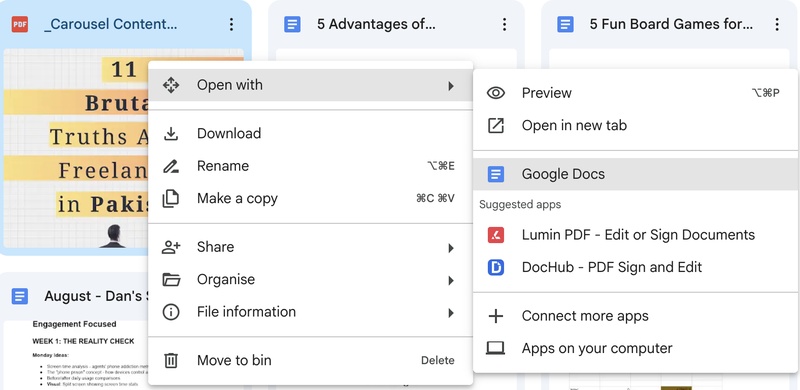
Task: Click the Suggested apps heading text
Action: [520, 205]
